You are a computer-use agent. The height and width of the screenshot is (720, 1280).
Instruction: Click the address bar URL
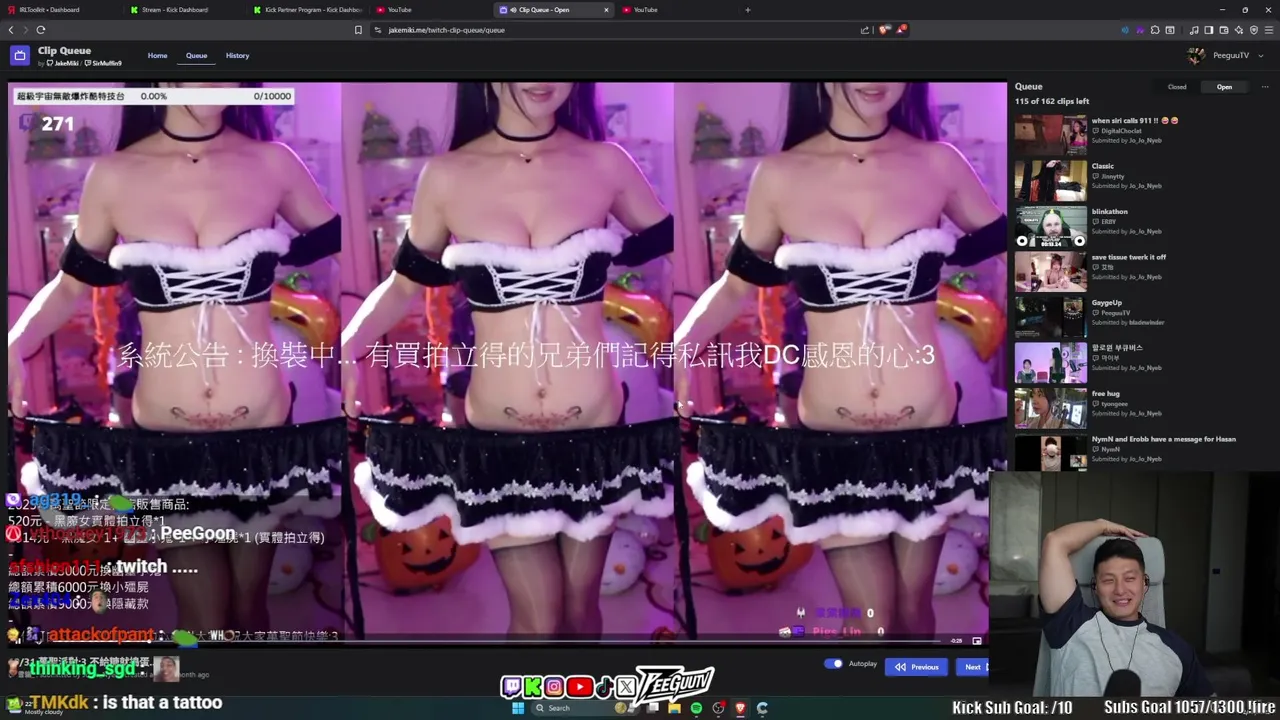[446, 30]
